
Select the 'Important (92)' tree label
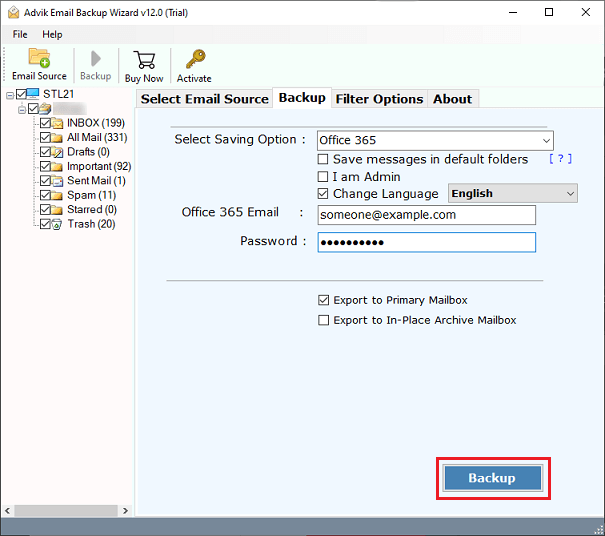pos(99,166)
